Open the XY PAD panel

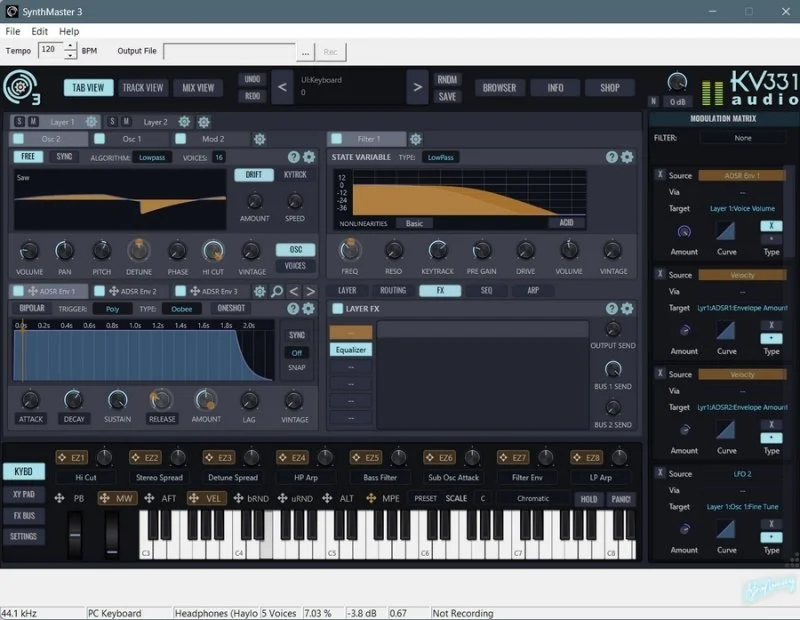[24, 494]
